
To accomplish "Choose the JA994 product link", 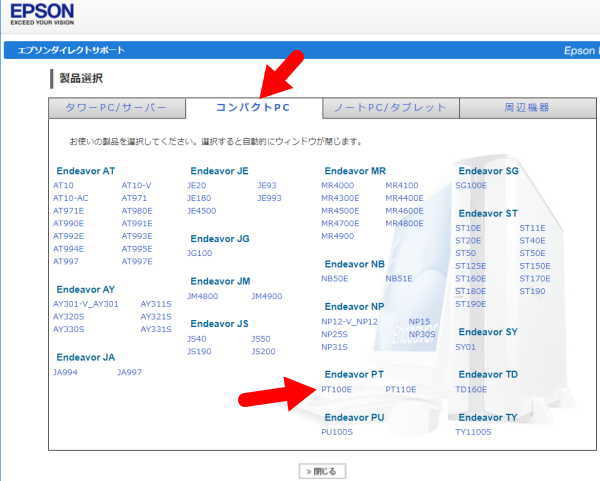I will [65, 372].
